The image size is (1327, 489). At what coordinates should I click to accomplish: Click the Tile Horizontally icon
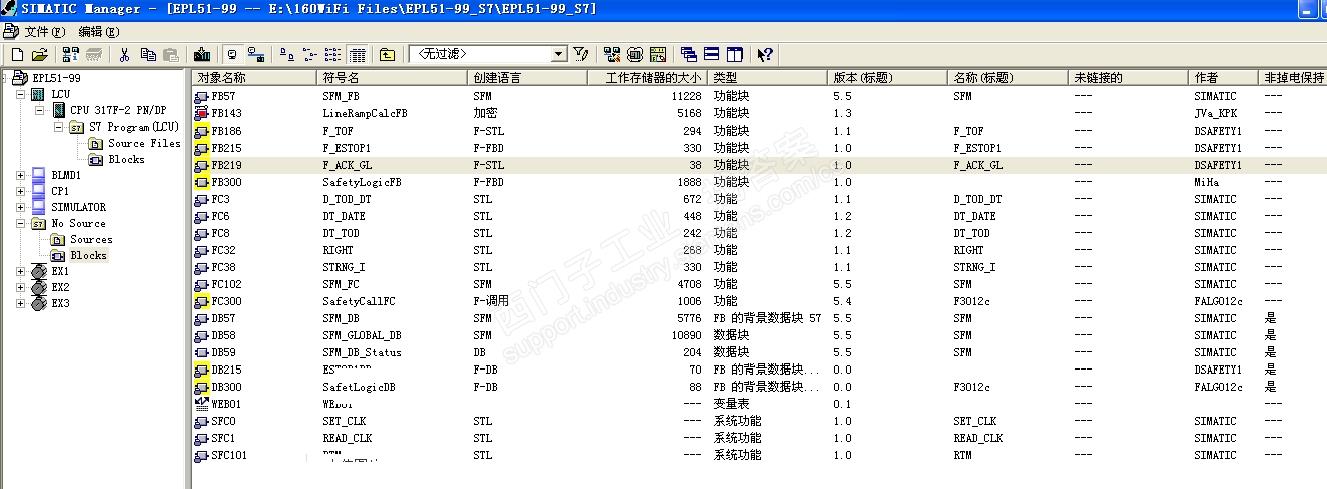tap(712, 54)
